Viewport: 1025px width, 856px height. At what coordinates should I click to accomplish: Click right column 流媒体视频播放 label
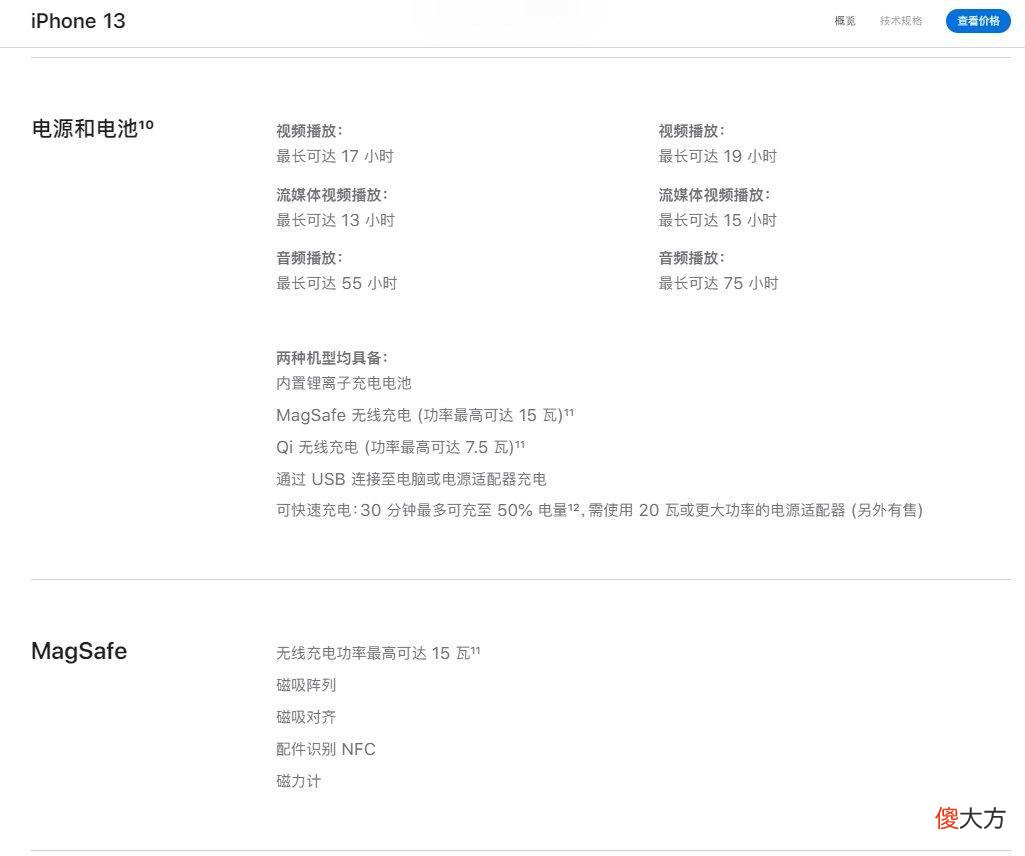click(714, 195)
